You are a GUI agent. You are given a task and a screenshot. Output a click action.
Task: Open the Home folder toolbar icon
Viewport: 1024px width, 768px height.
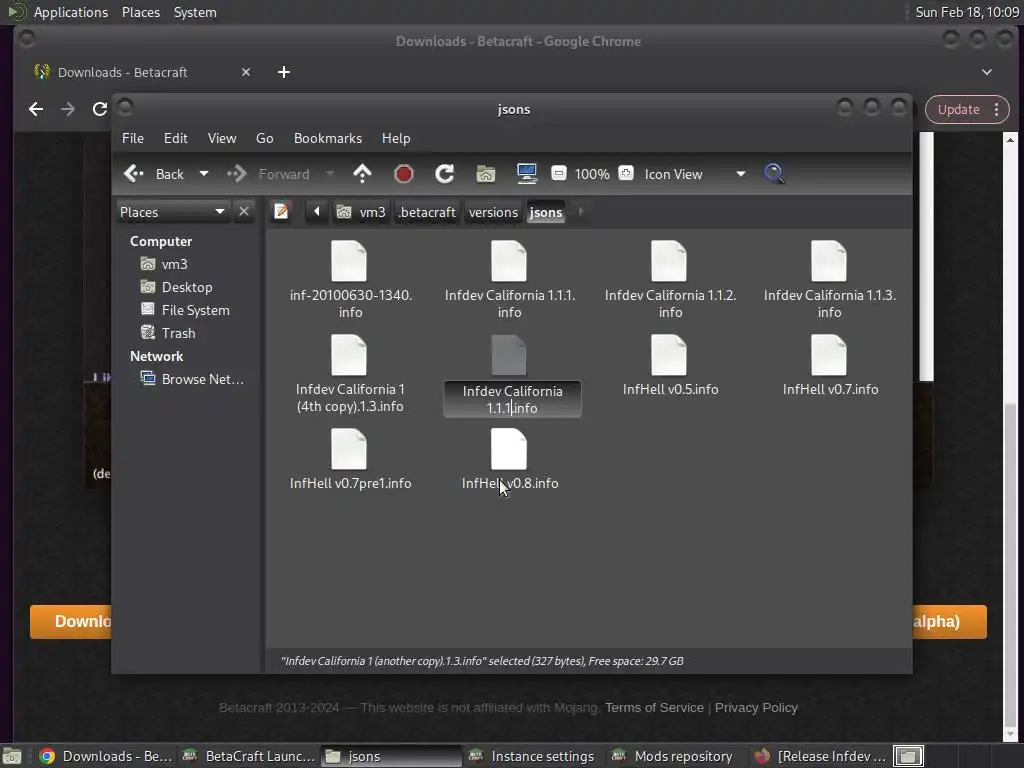point(485,174)
